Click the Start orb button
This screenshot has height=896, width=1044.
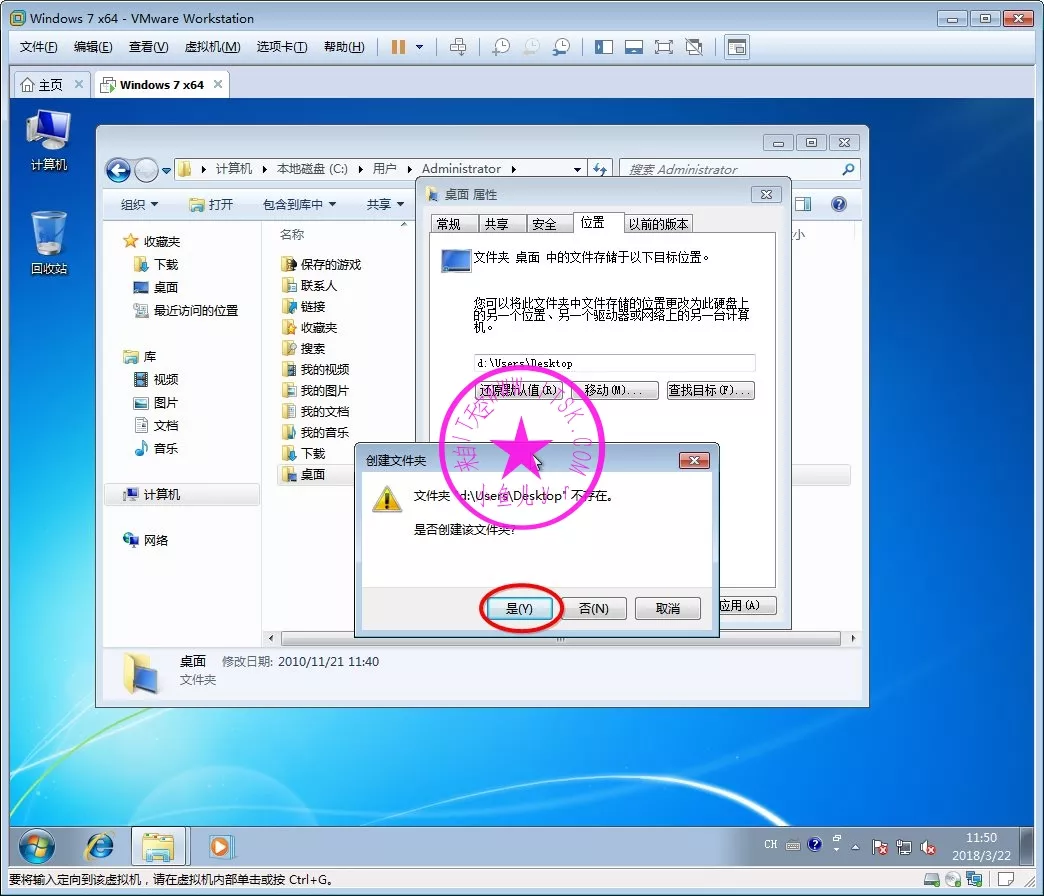[x=38, y=846]
